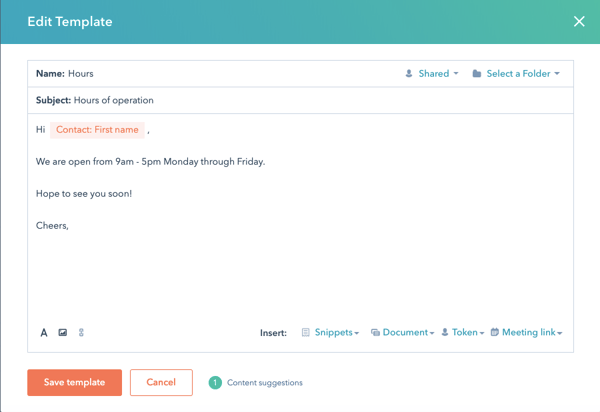
Task: Expand the Meeting link insert menu
Action: (x=527, y=332)
